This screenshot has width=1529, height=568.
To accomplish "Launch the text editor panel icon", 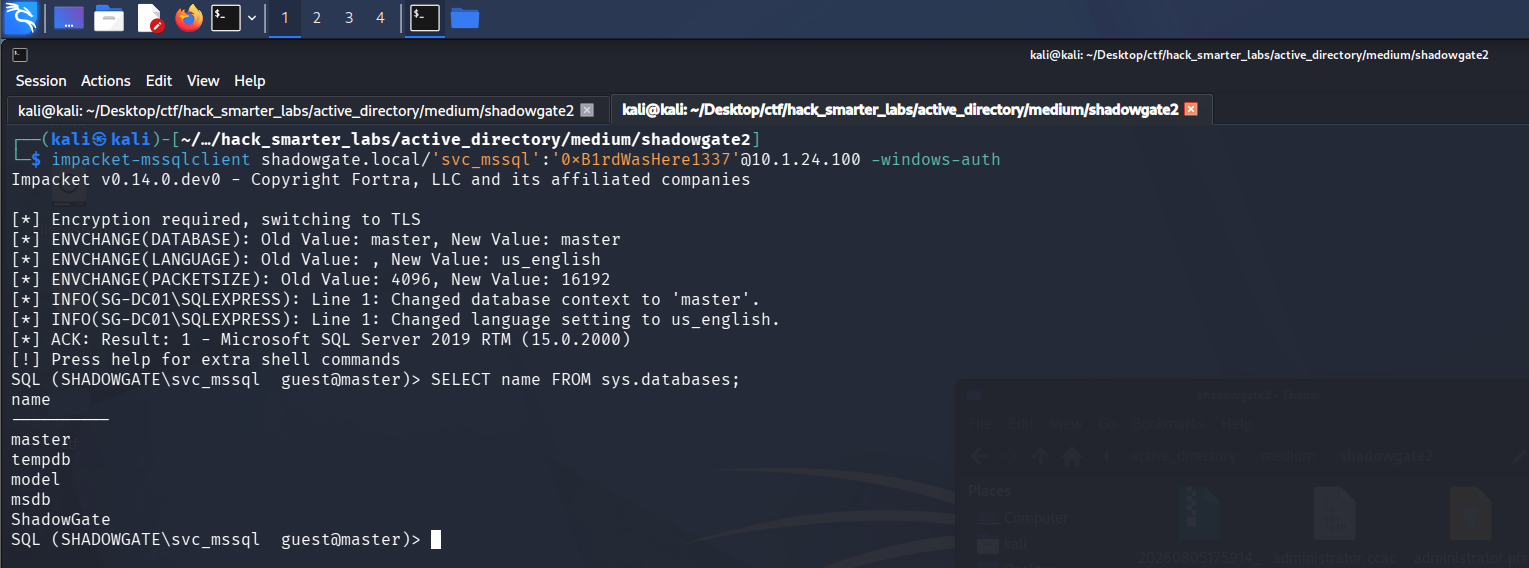I will click(x=149, y=17).
